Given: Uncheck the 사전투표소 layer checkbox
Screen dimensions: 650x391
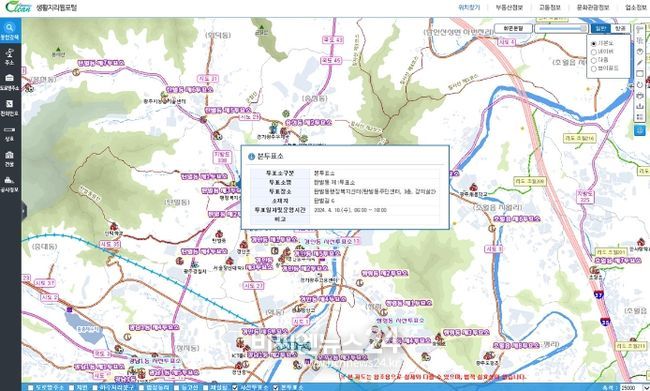Looking at the screenshot, I should [x=235, y=388].
